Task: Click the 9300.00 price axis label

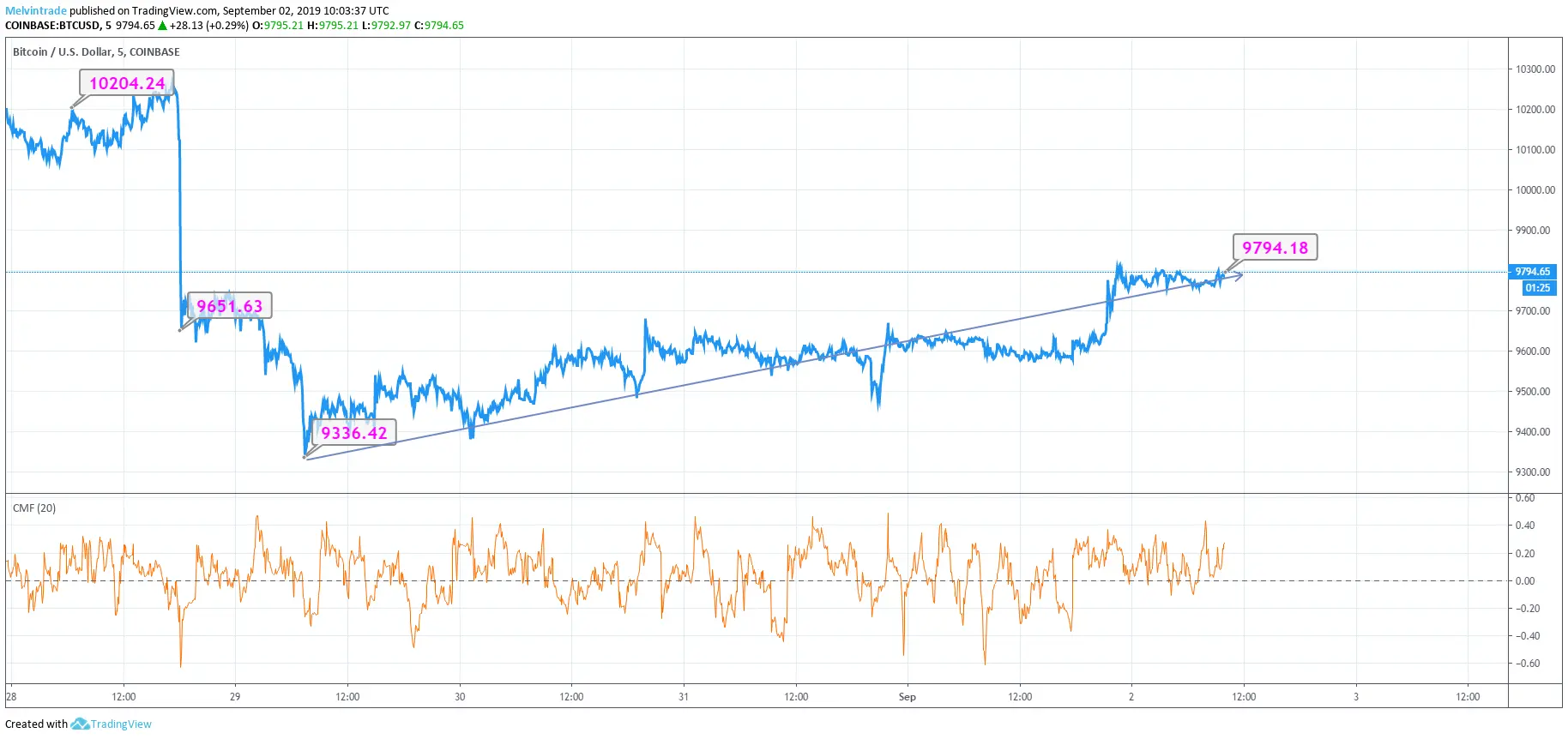Action: (1533, 472)
